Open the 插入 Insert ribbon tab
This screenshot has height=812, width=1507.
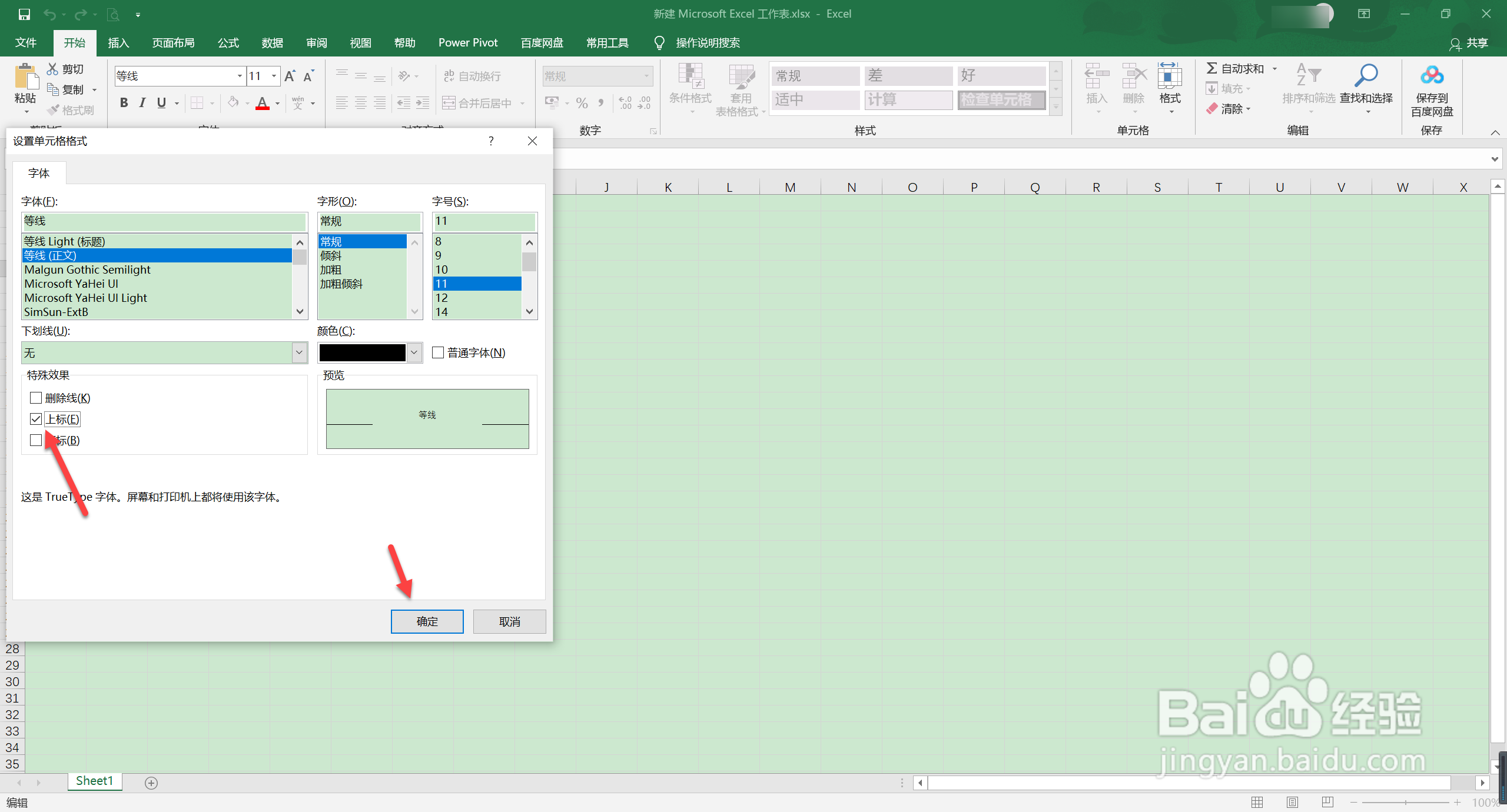tap(118, 43)
